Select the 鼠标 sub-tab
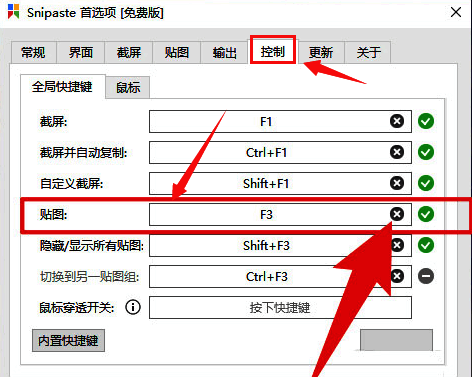Image resolution: width=472 pixels, height=377 pixels. [x=128, y=88]
